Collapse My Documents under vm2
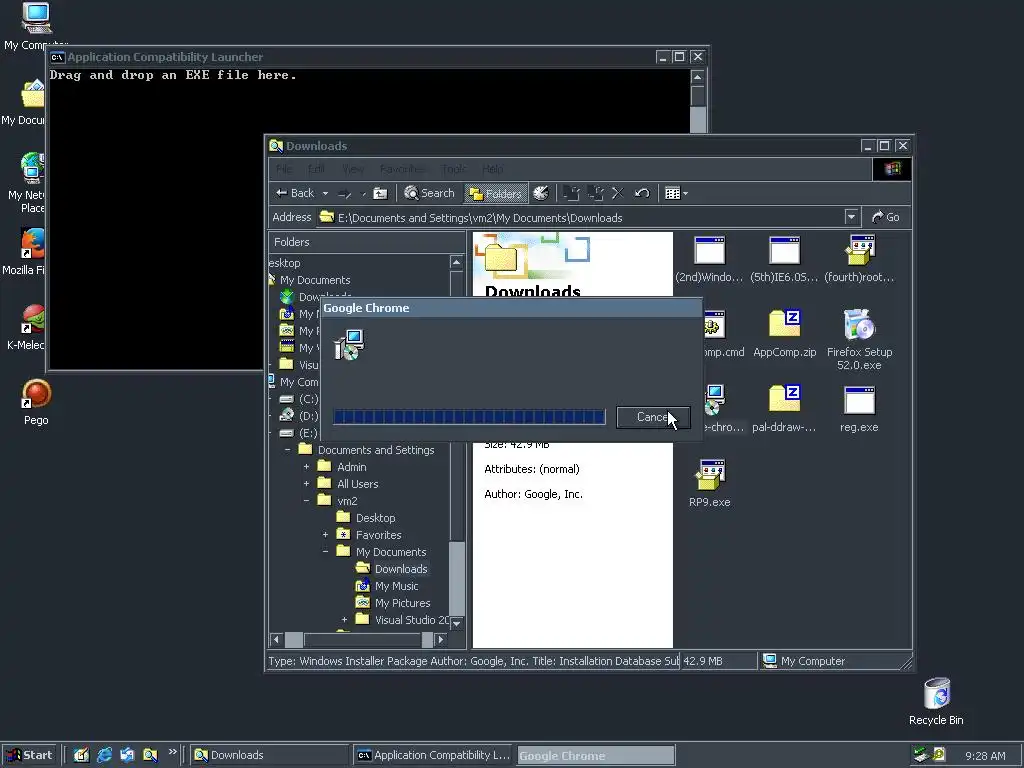Screen dimensions: 1024x768 tap(325, 552)
